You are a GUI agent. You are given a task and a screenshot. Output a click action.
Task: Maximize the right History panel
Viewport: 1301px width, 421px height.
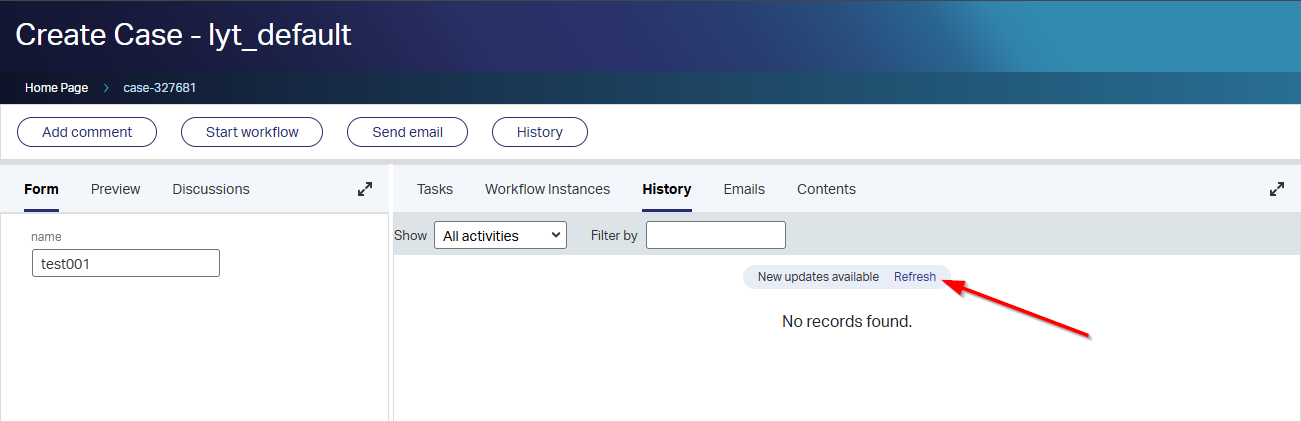click(x=1276, y=189)
